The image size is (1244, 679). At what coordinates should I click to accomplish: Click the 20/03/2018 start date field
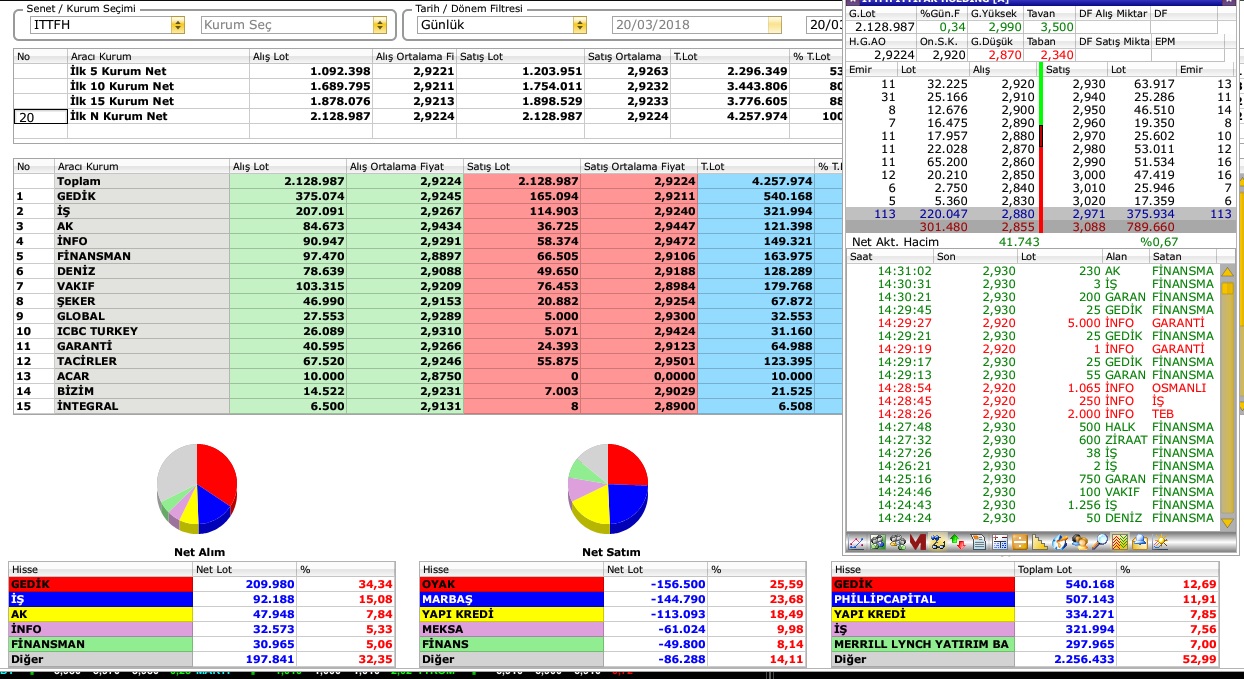tap(698, 25)
